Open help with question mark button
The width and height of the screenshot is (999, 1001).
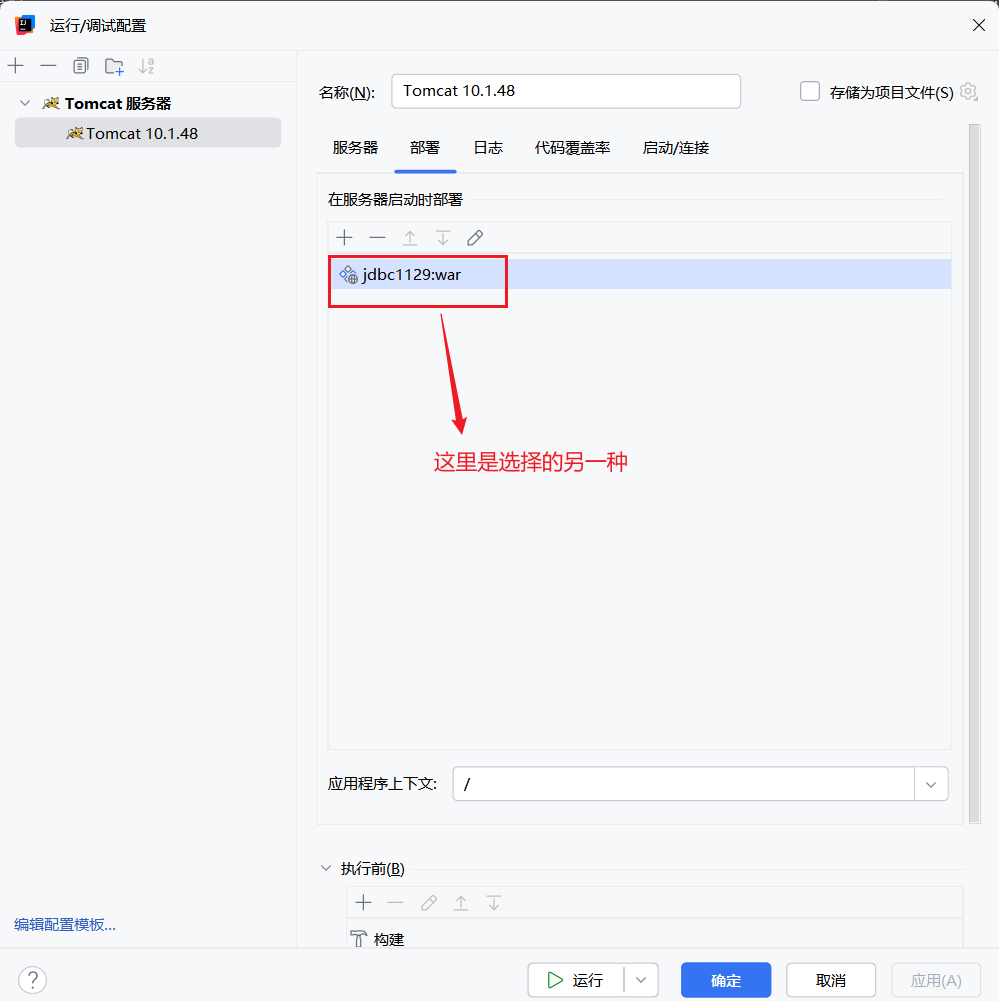pos(33,980)
